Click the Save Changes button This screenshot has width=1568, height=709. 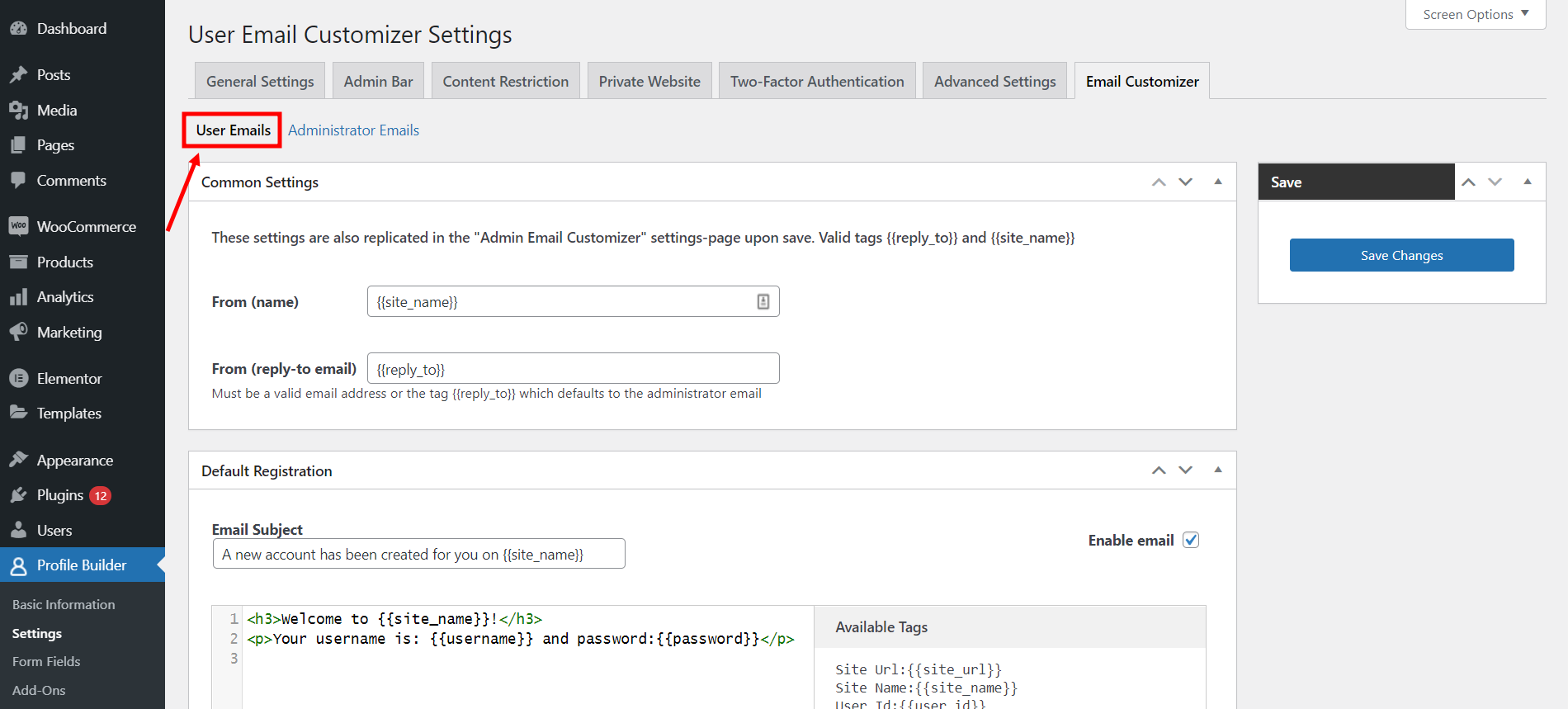[x=1401, y=255]
